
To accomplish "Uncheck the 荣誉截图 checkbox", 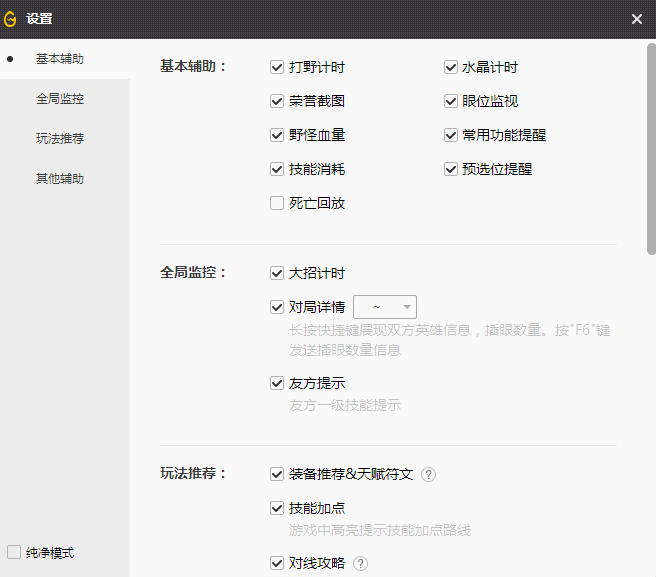I will click(x=277, y=102).
